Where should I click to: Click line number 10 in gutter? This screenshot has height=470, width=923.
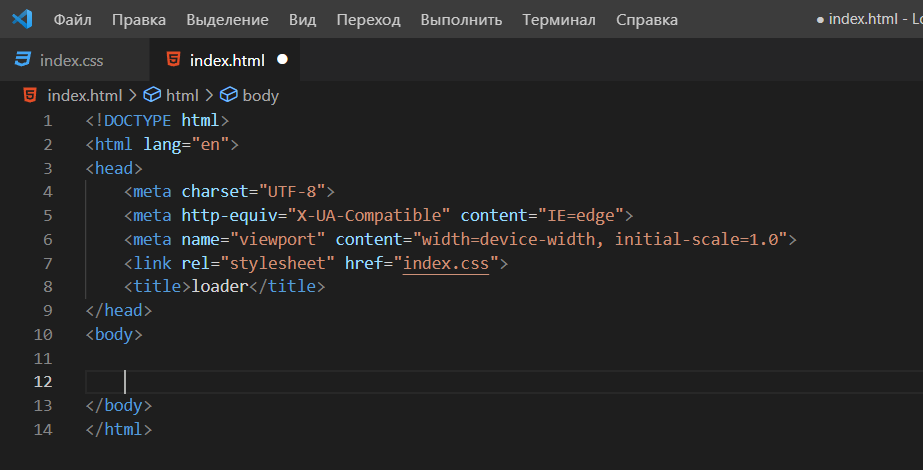click(43, 335)
